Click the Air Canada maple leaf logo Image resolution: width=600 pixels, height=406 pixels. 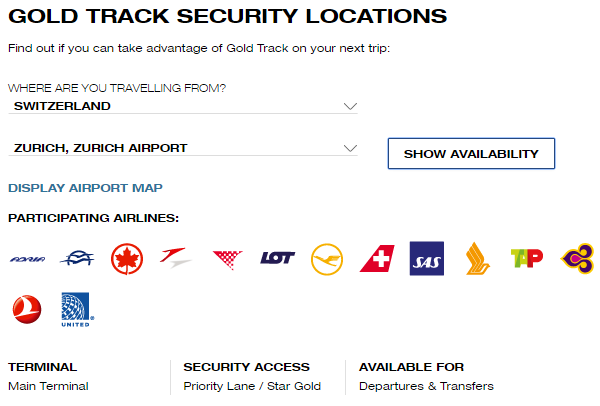[x=127, y=258]
